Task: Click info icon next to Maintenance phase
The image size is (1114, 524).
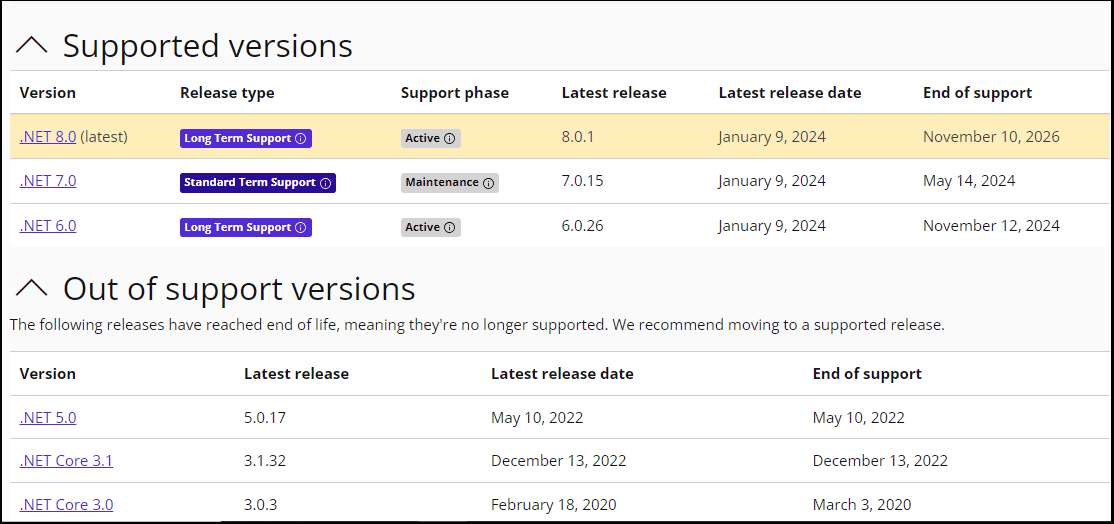Action: [488, 183]
